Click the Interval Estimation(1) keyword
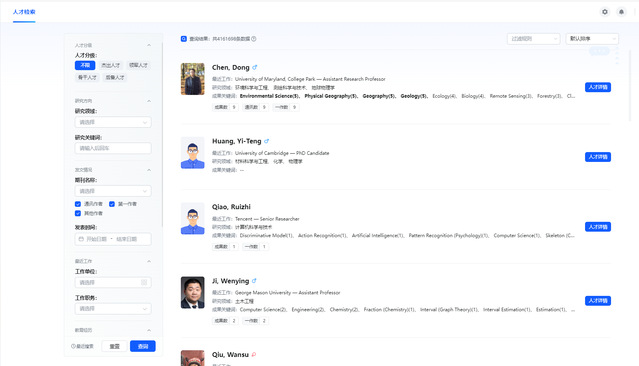 (x=507, y=310)
